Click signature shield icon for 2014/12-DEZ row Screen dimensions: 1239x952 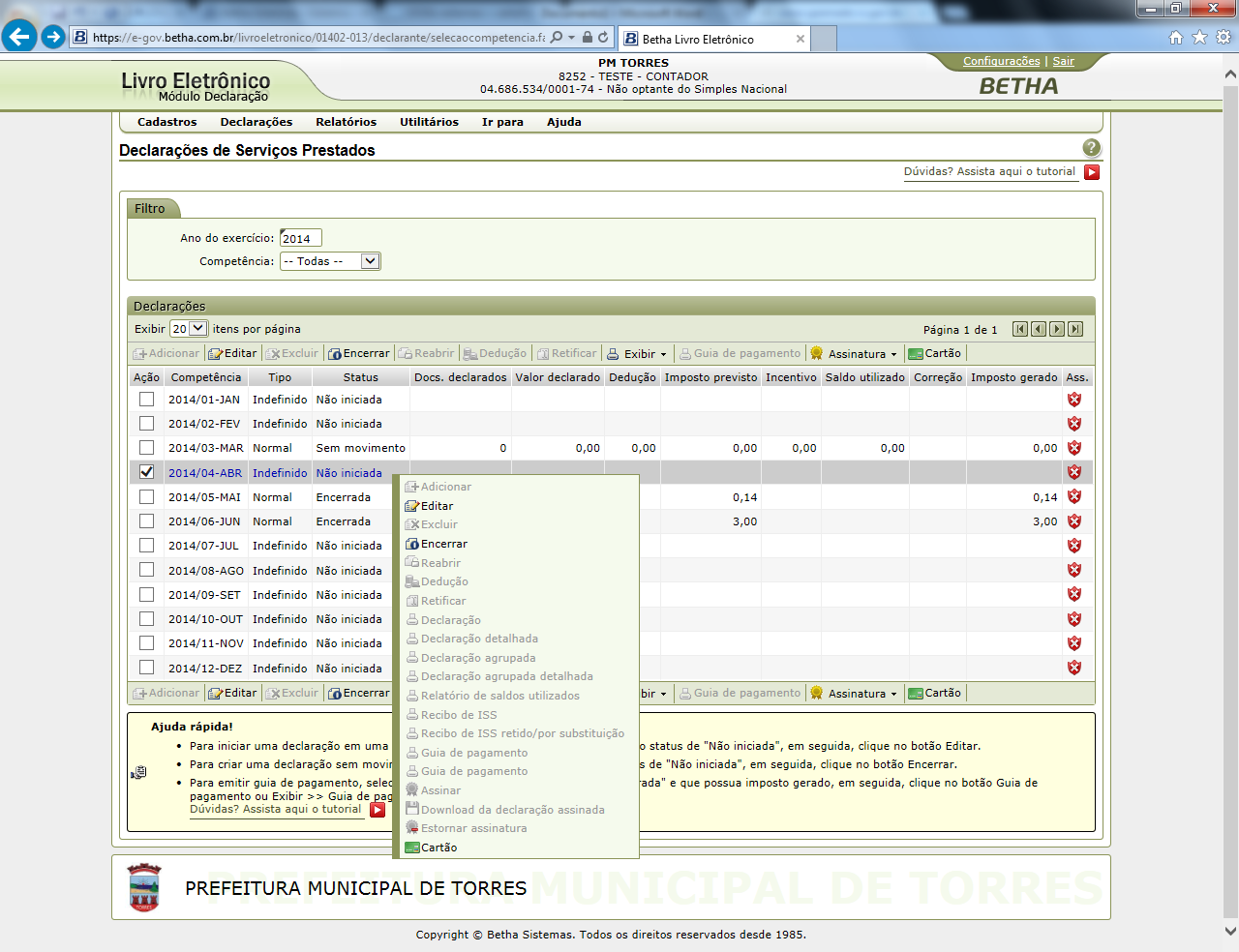click(1074, 668)
